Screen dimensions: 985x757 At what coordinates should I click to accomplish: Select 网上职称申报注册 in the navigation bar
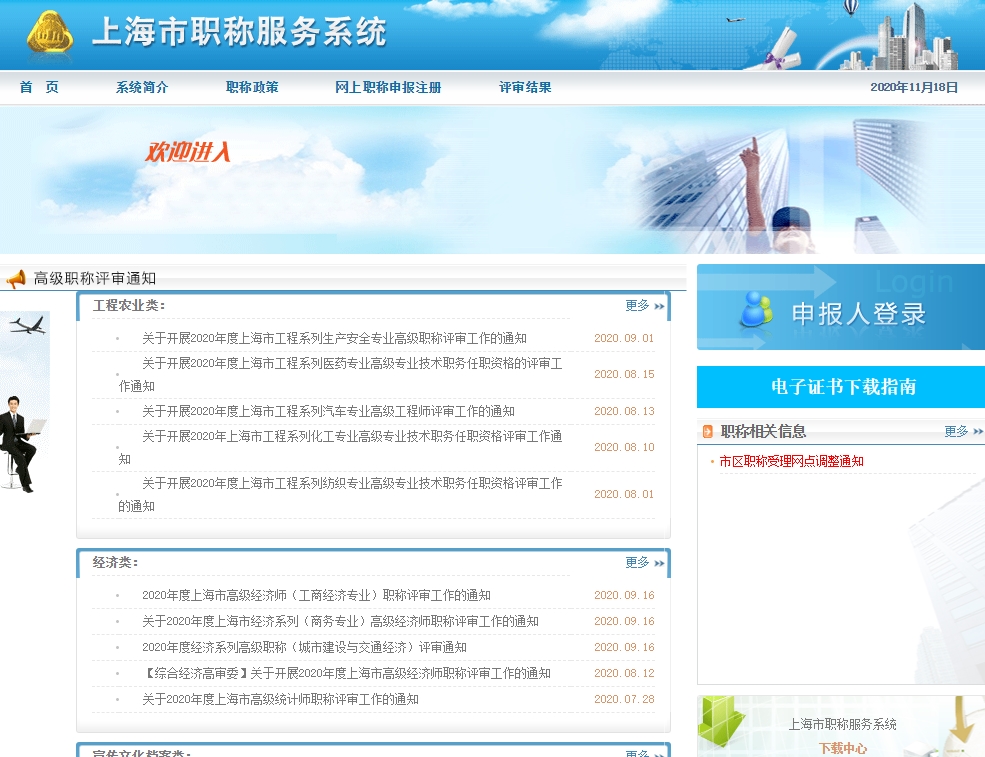click(x=388, y=87)
